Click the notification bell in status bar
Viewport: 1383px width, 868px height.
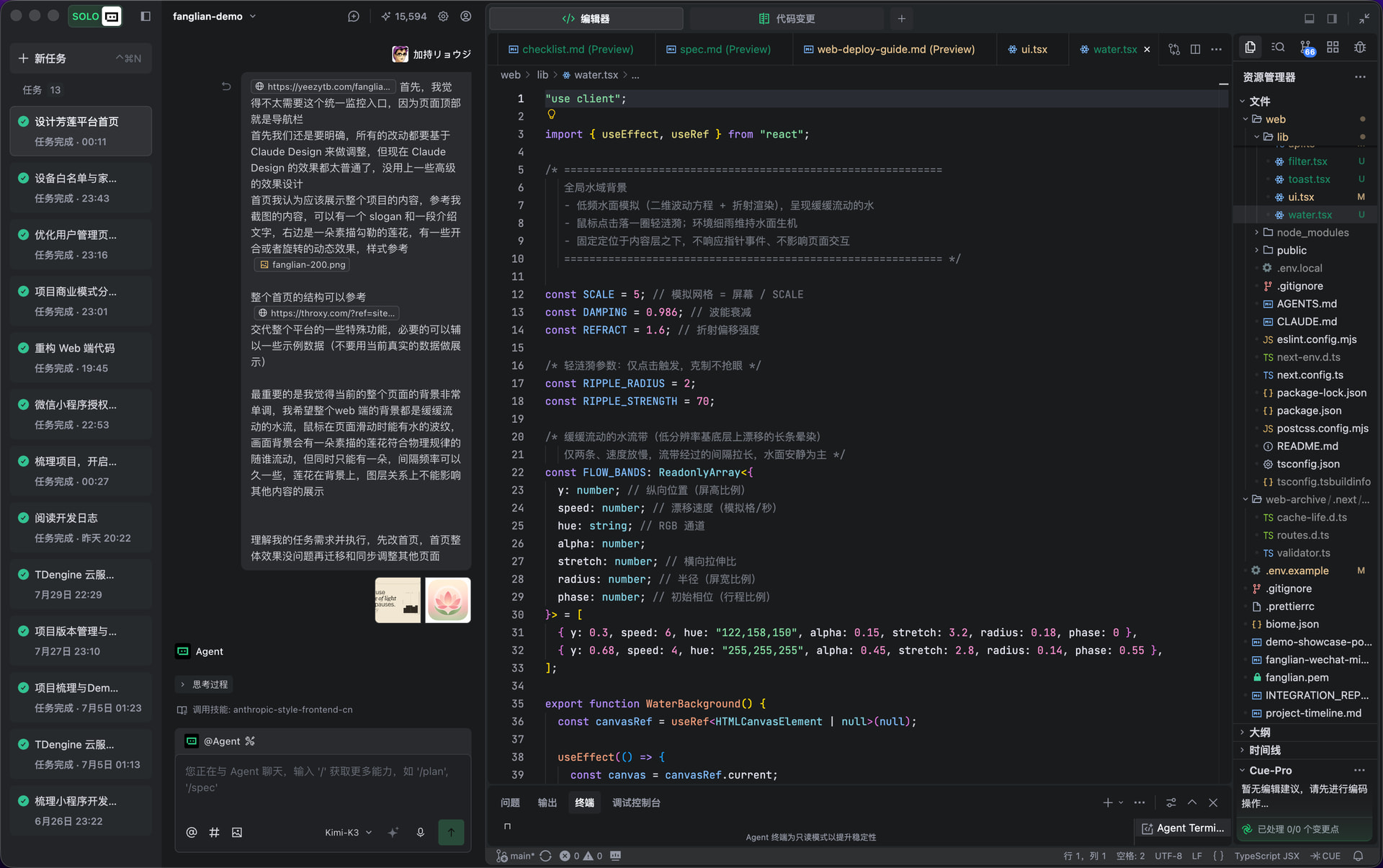click(1359, 856)
